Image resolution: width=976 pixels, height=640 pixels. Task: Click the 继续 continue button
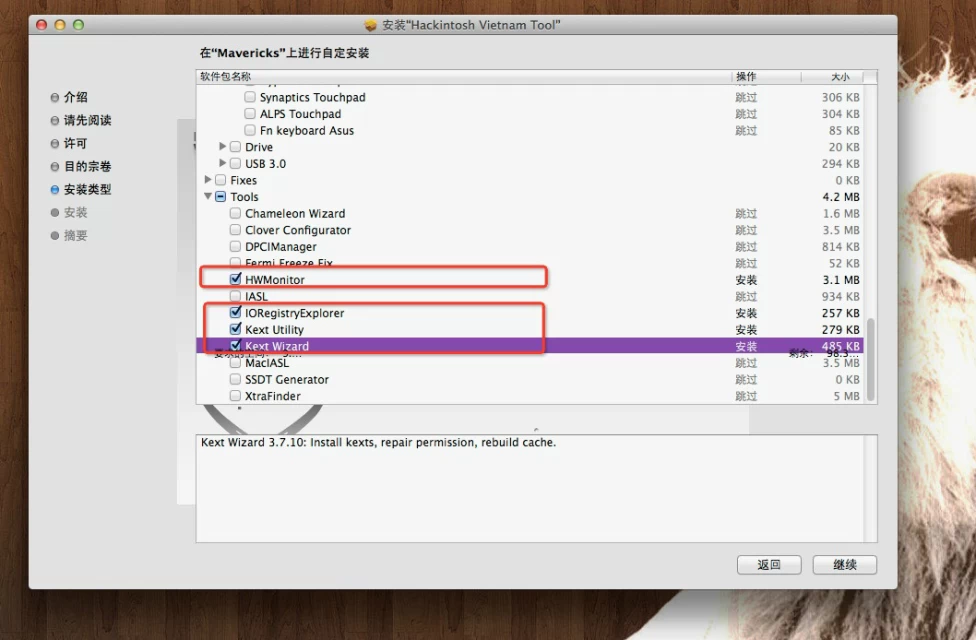click(x=844, y=565)
